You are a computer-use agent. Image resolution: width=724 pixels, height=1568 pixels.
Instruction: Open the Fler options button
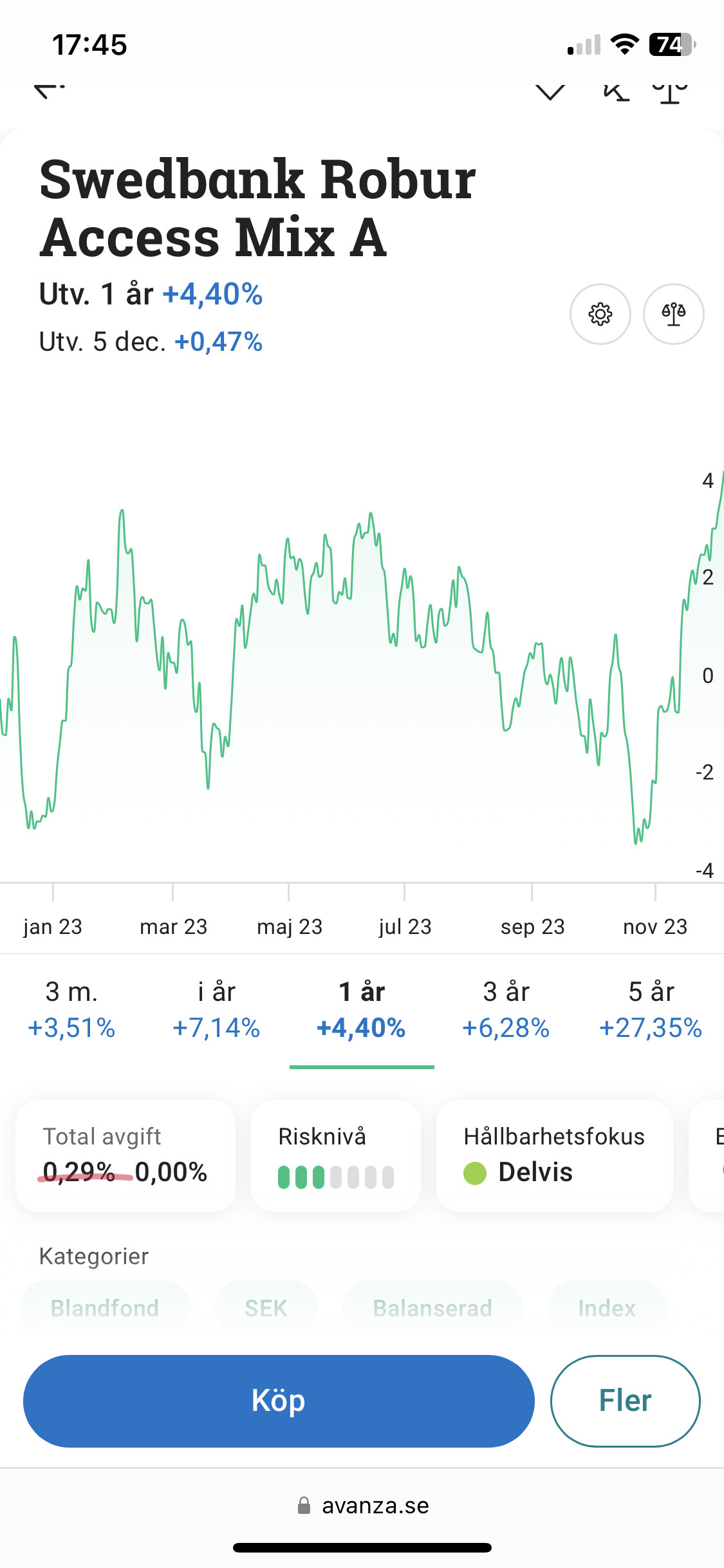pos(625,1401)
